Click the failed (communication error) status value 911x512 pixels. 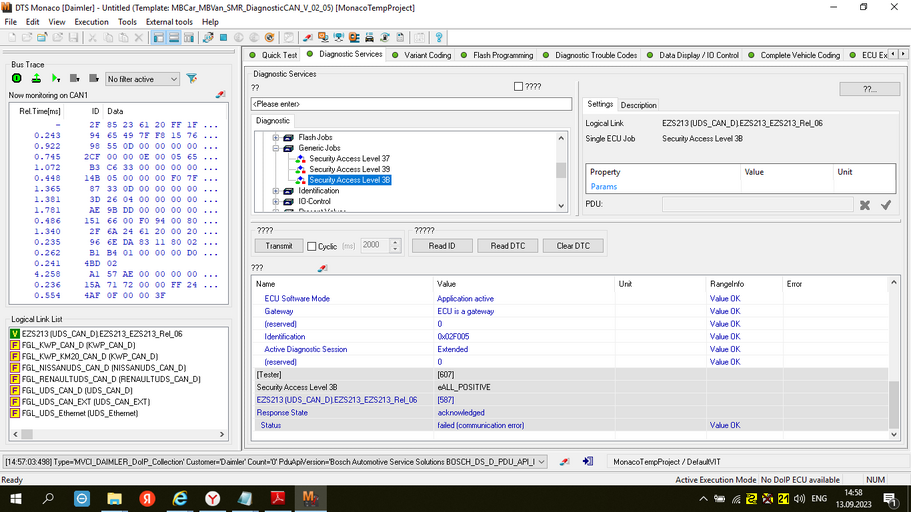480,425
